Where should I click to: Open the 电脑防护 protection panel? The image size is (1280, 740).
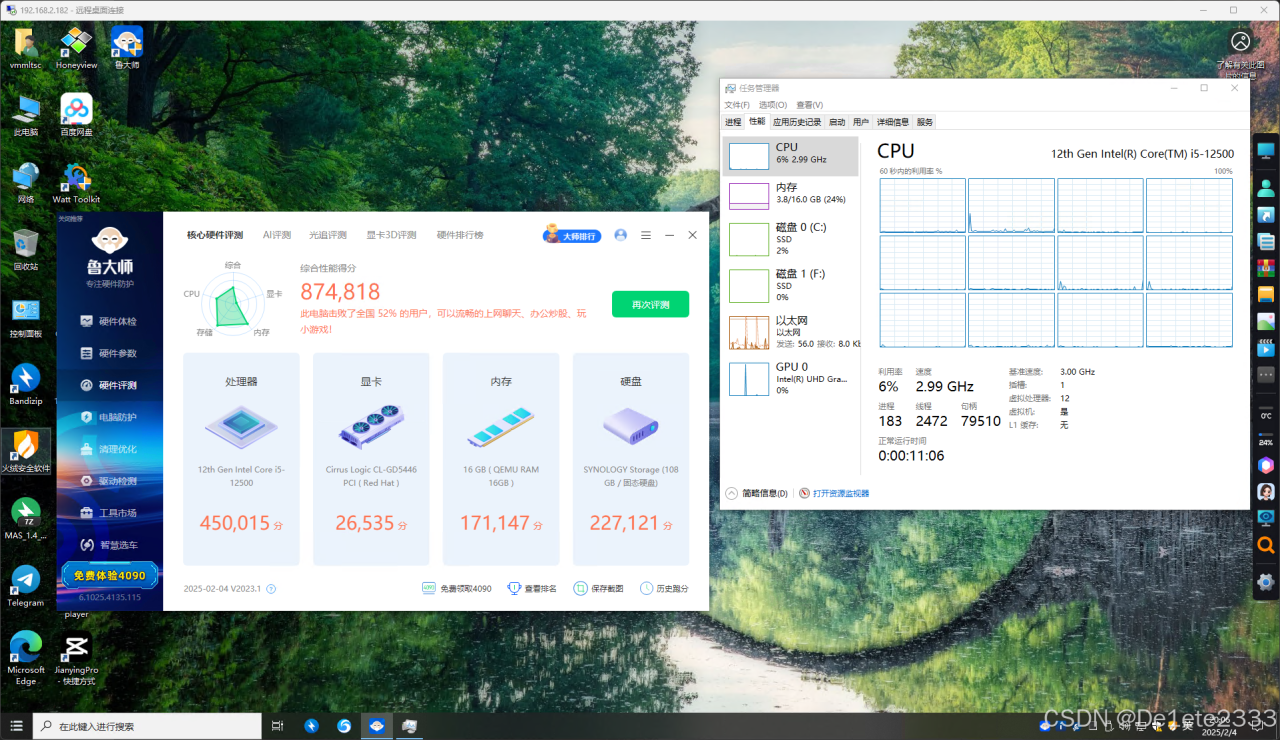(108, 416)
